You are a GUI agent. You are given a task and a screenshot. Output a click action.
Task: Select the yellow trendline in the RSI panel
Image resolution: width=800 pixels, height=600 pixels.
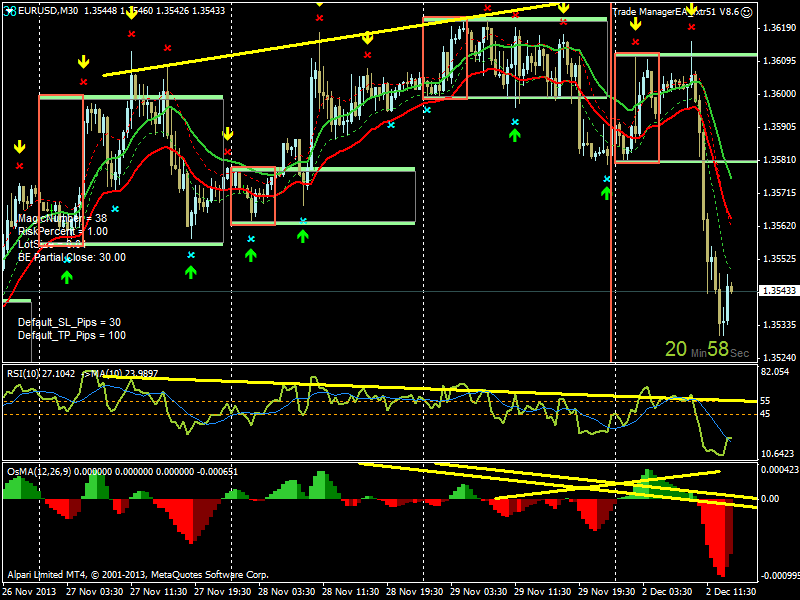click(429, 389)
